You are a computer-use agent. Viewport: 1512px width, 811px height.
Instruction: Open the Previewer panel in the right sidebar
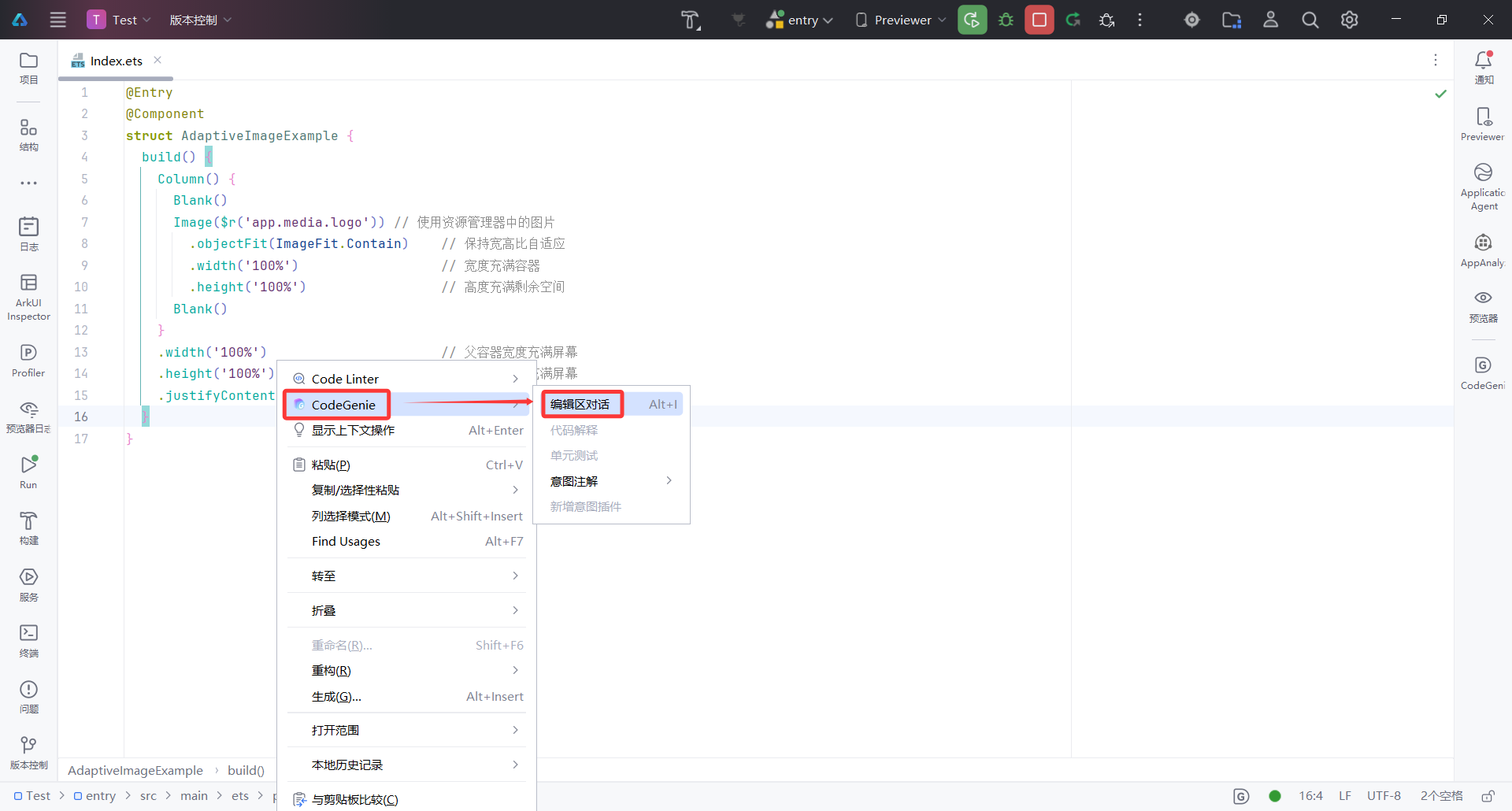pyautogui.click(x=1484, y=124)
